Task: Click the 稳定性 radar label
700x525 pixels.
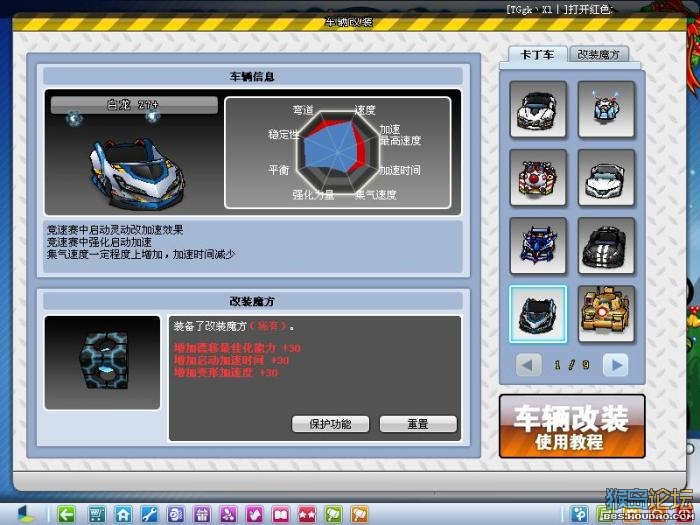Action: [x=283, y=134]
